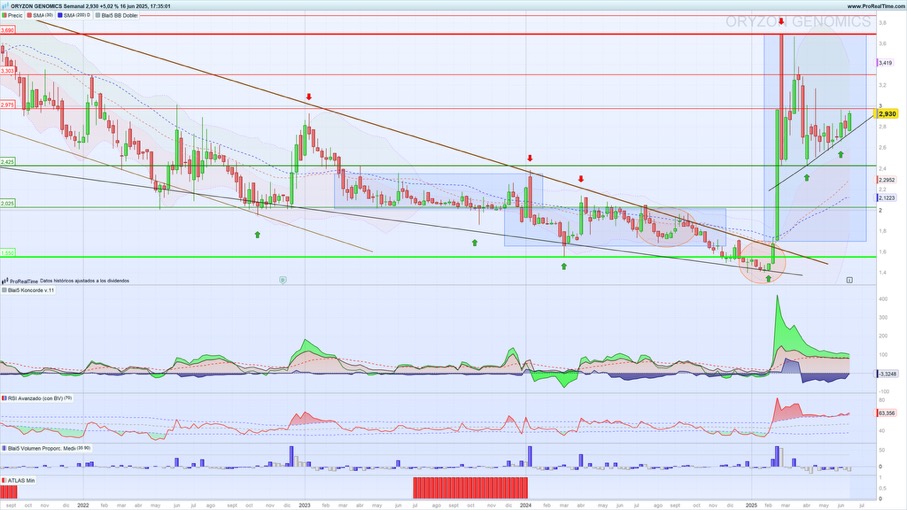Click the 1,4 tick on price axis
The width and height of the screenshot is (907, 510).
pos(882,272)
